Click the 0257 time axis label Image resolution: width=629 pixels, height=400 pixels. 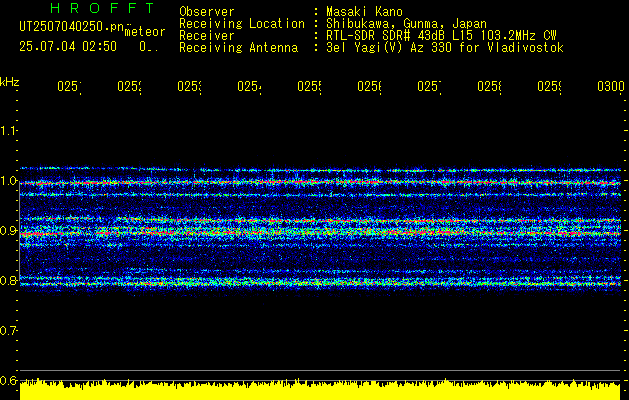point(429,87)
